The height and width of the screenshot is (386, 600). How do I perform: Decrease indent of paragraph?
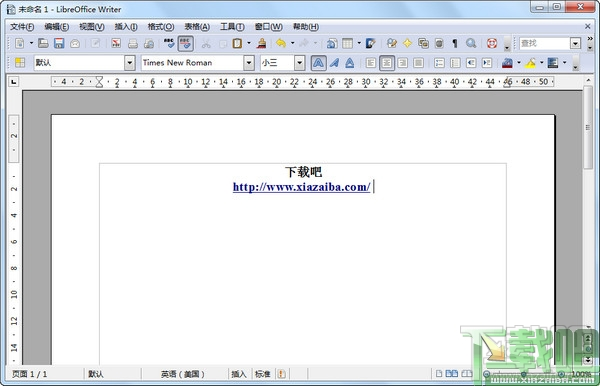click(471, 63)
